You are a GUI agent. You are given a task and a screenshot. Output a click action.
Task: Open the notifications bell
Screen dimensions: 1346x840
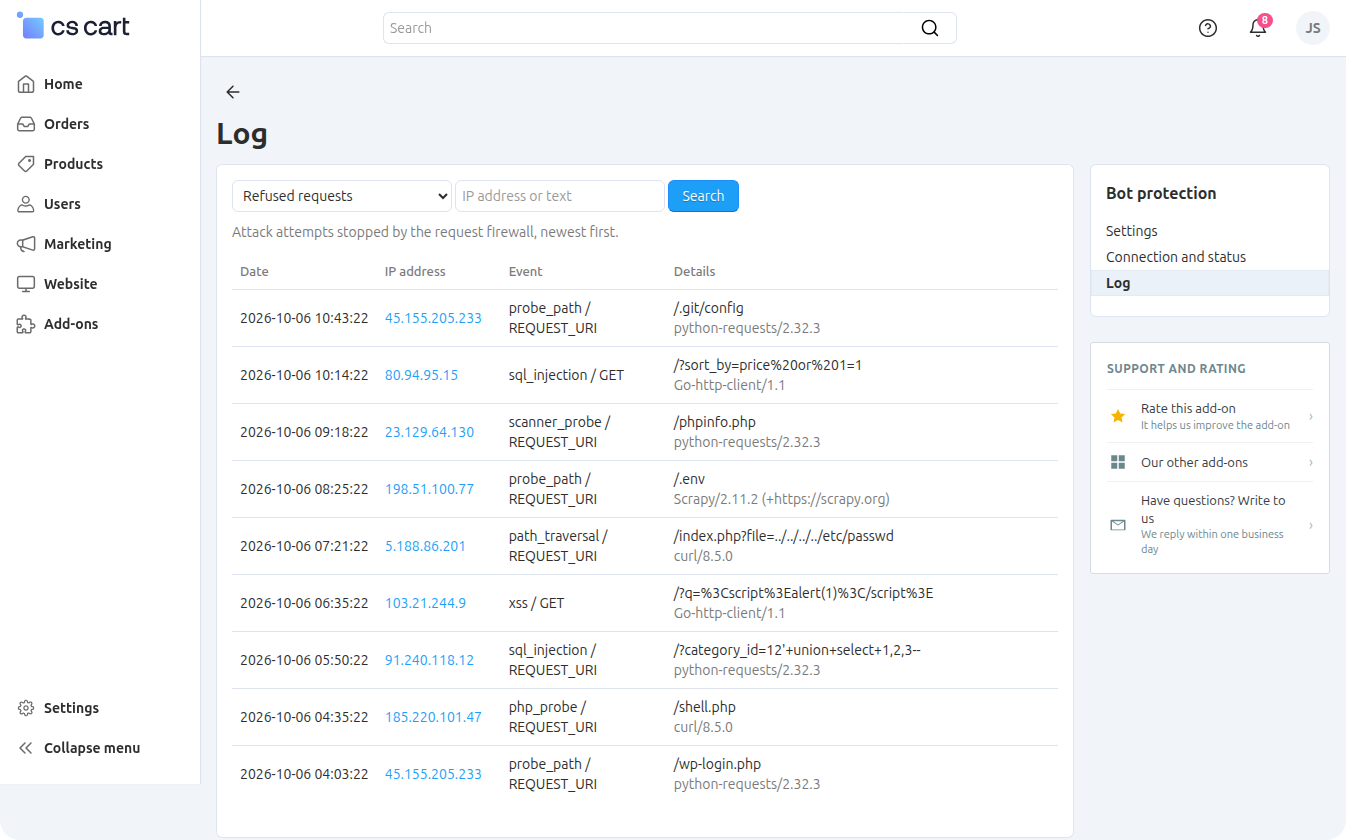pos(1258,28)
